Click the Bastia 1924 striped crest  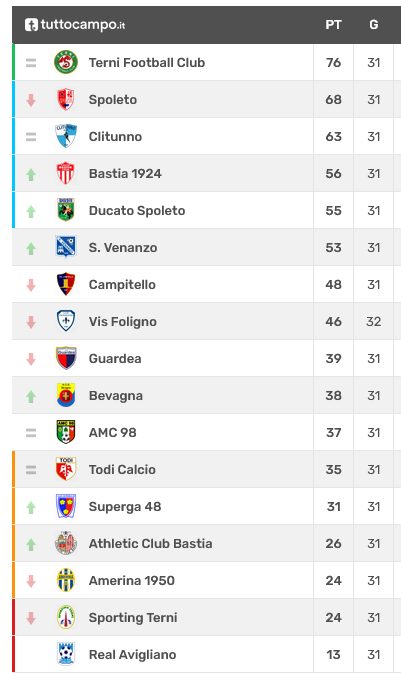coord(66,174)
